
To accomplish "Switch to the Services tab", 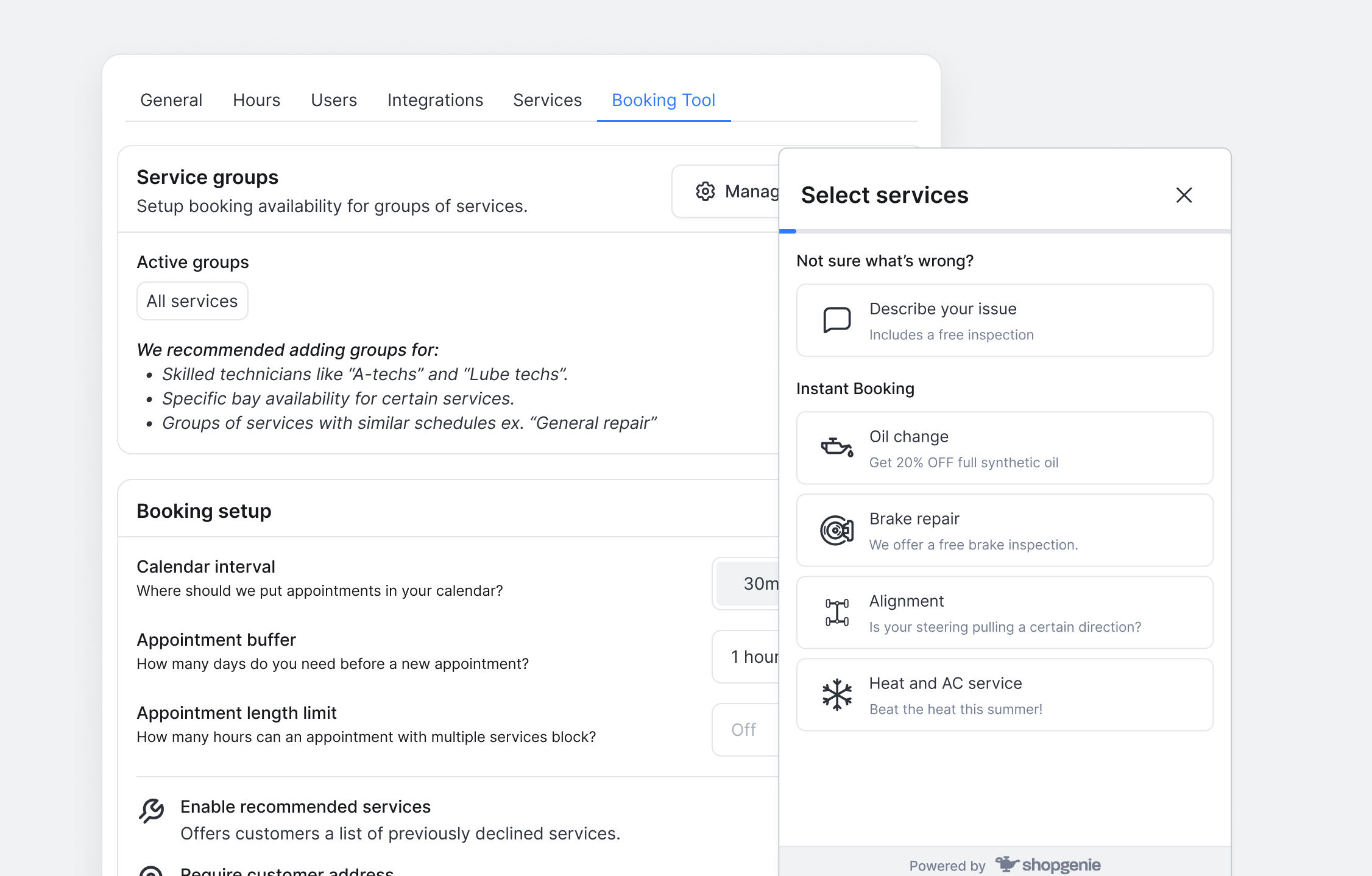I will [547, 100].
